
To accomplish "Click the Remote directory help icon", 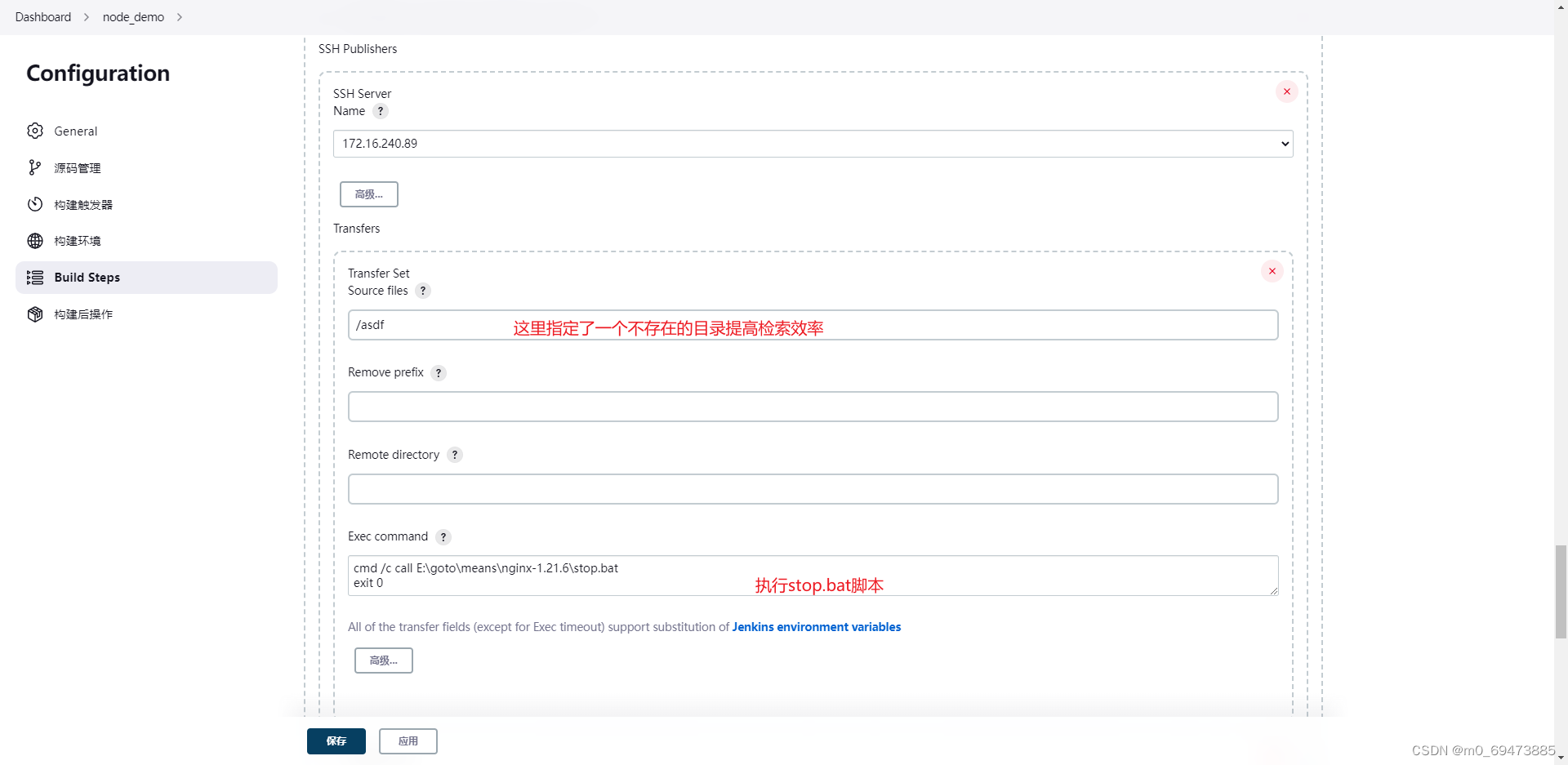I will click(455, 455).
